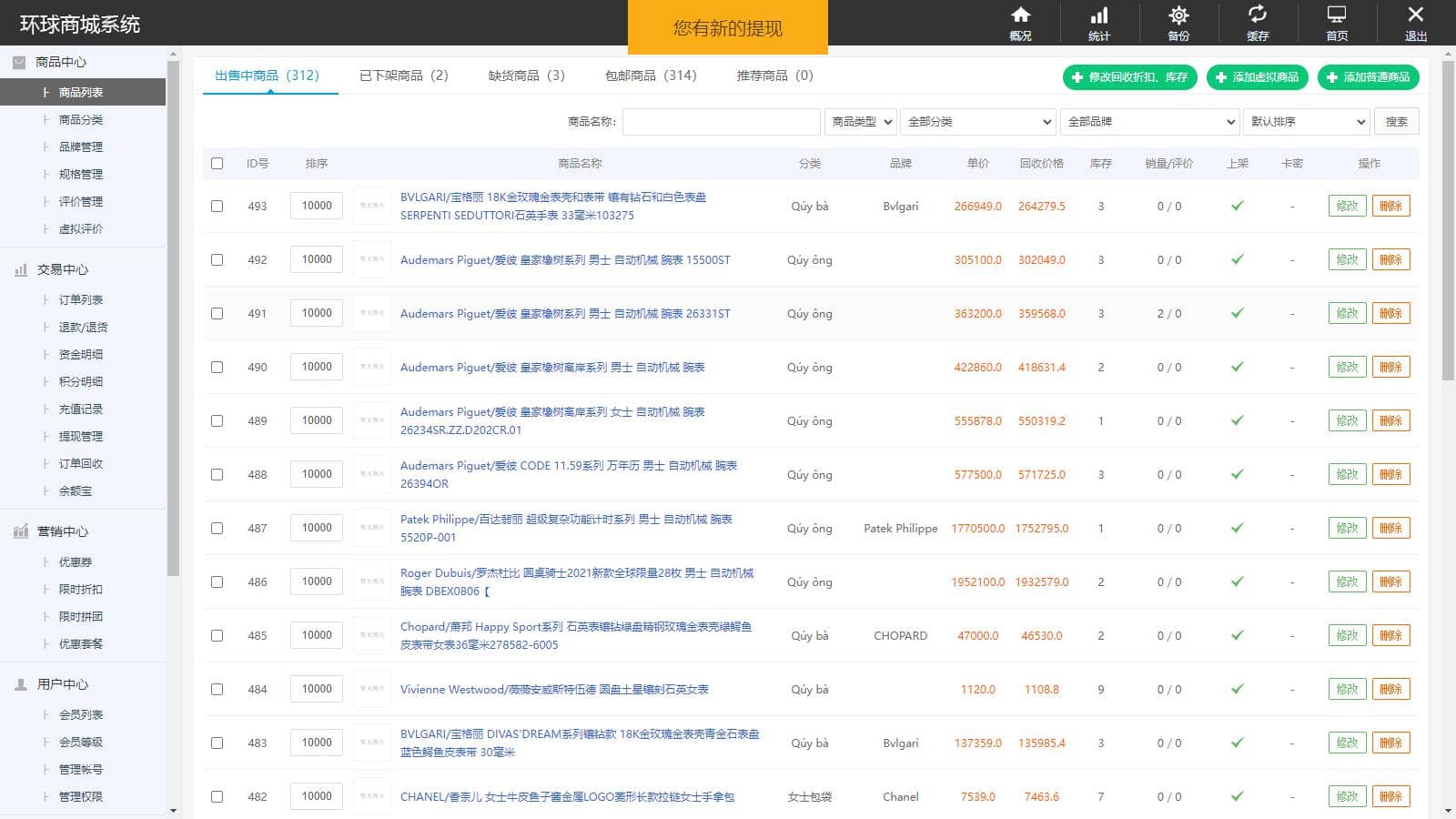Click the 用户中心 user icon in sidebar
Screen dimensions: 1456x819
point(21,684)
